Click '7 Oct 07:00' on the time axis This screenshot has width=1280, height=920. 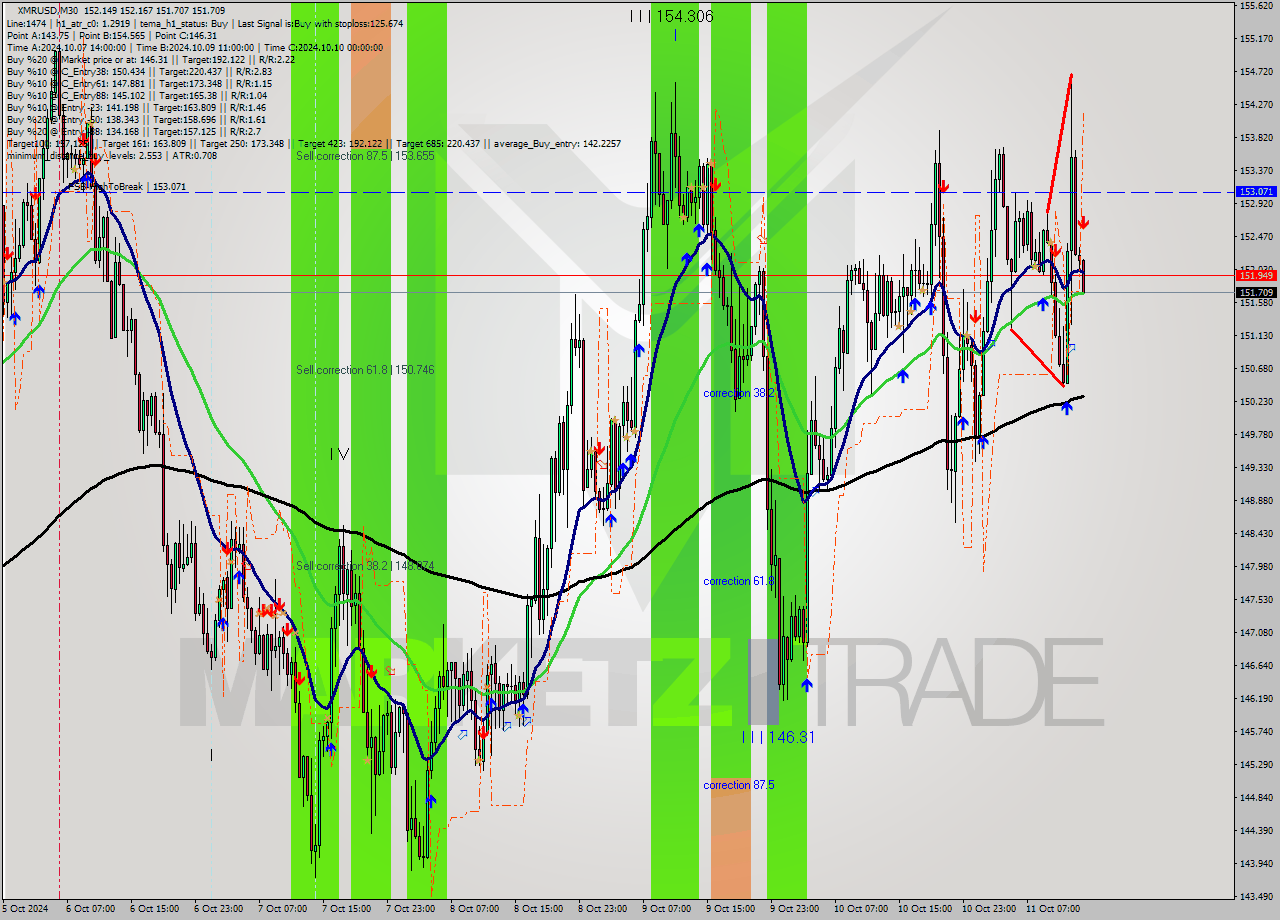[282, 909]
